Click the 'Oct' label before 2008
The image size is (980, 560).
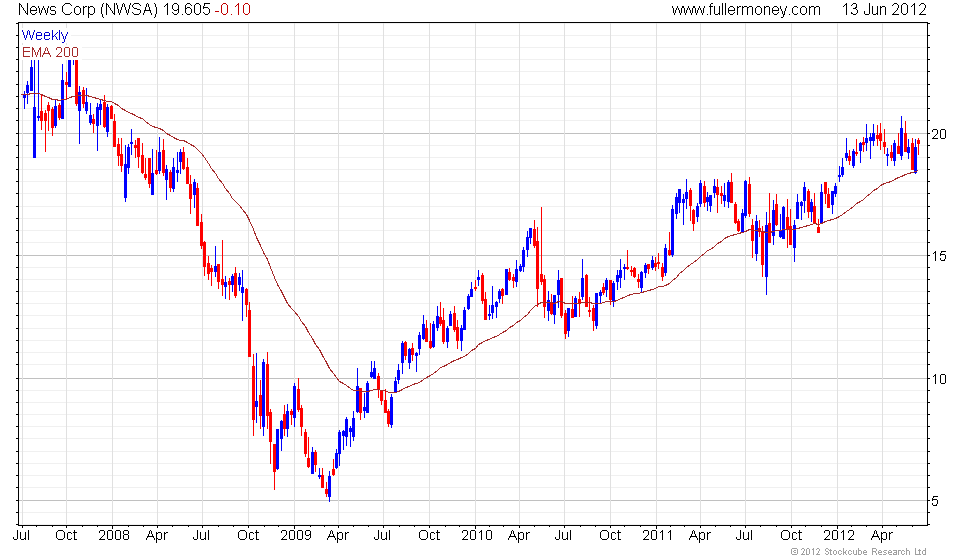click(66, 535)
